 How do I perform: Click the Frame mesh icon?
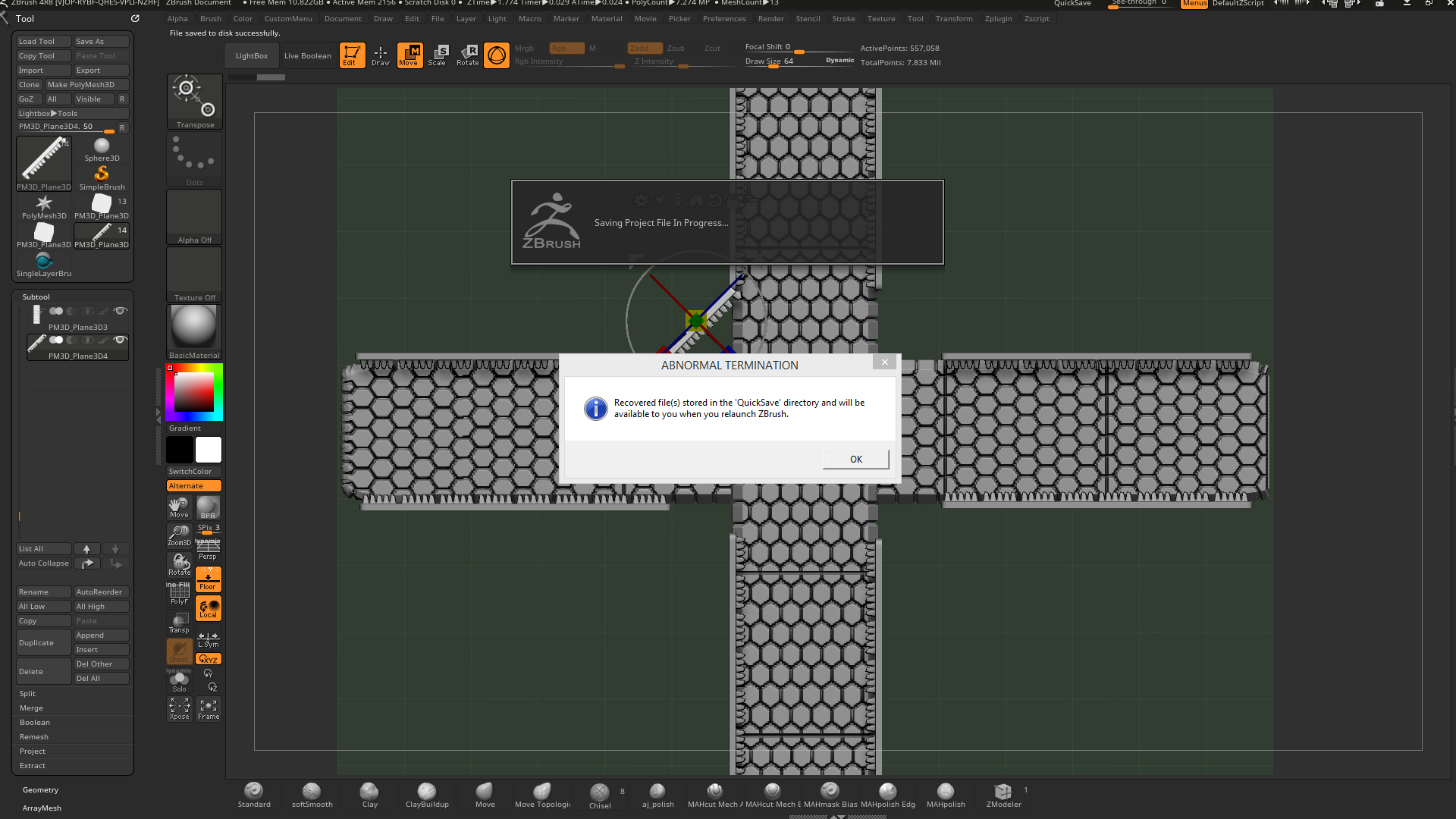(209, 709)
